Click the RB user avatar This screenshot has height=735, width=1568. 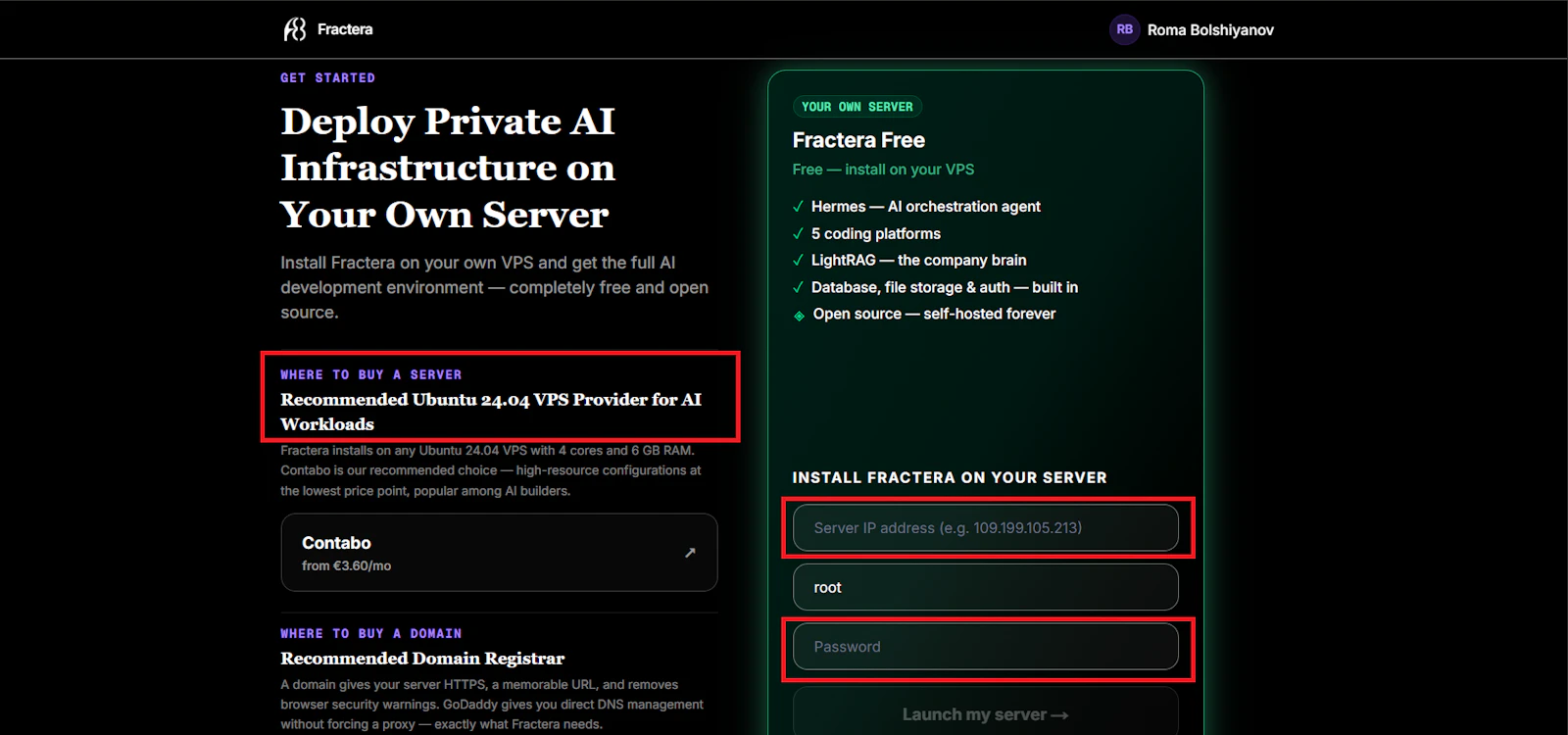(1124, 29)
